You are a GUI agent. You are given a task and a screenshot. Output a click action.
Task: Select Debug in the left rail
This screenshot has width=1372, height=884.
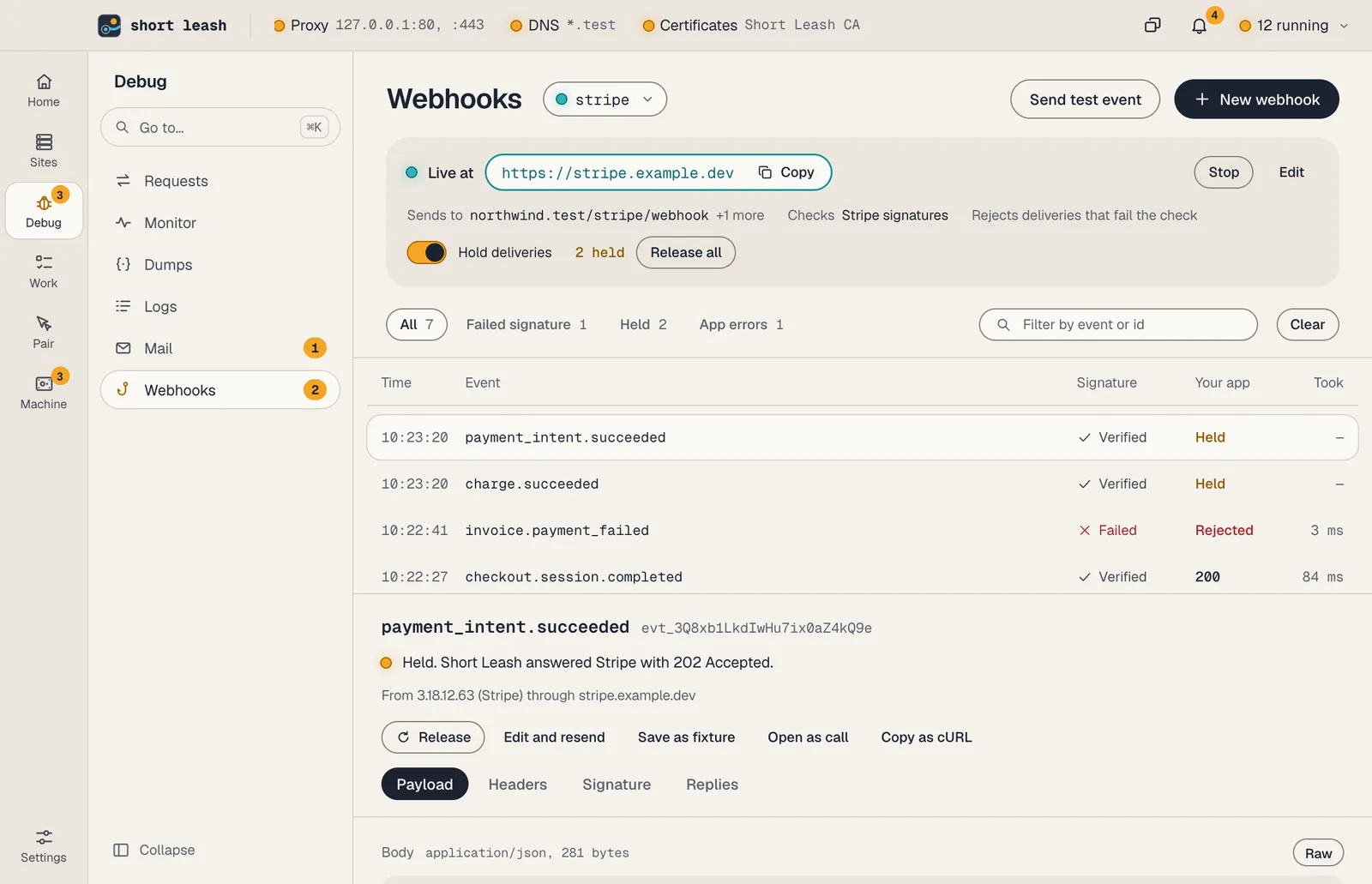pos(44,211)
